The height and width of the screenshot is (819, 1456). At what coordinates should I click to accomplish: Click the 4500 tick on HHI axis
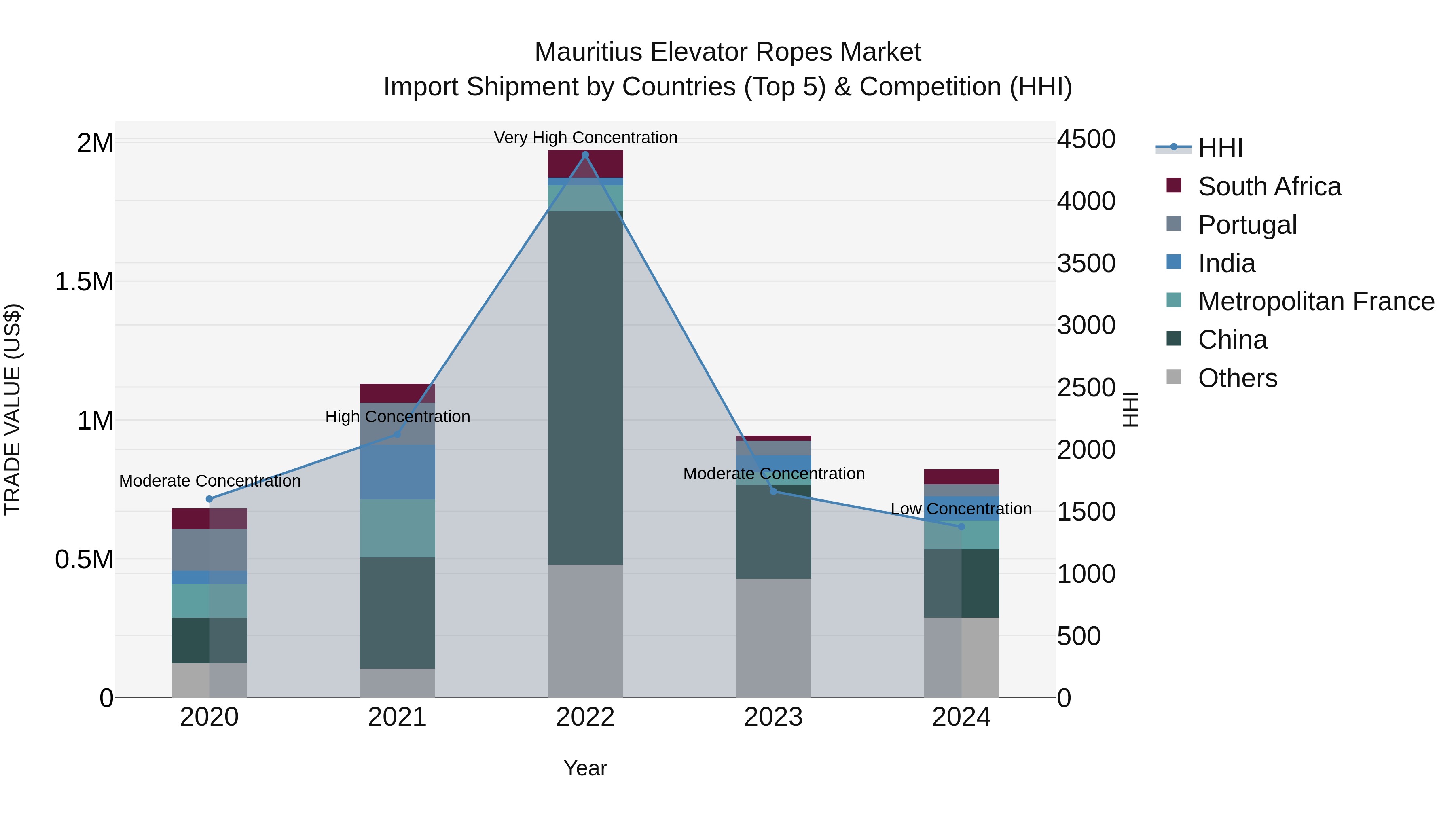pos(1086,139)
